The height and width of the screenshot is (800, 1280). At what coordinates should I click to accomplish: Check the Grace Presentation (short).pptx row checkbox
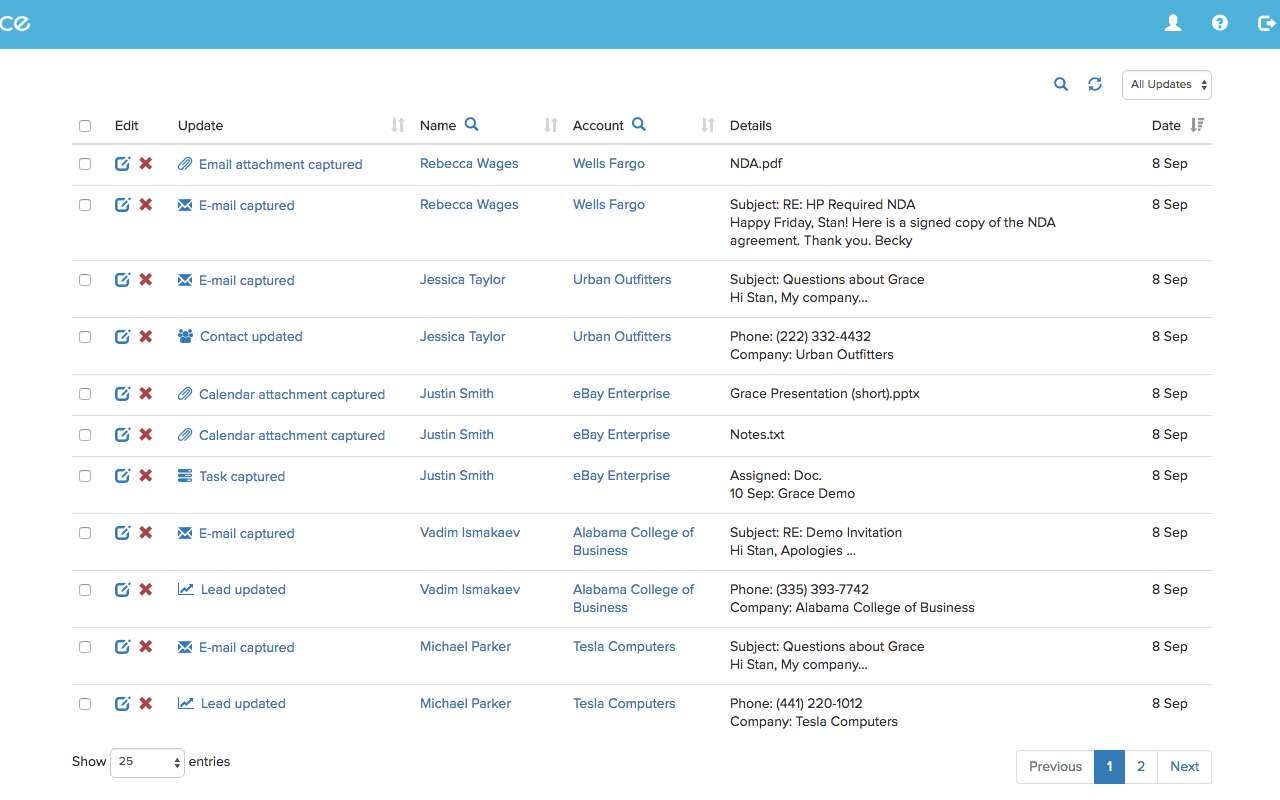(x=85, y=394)
